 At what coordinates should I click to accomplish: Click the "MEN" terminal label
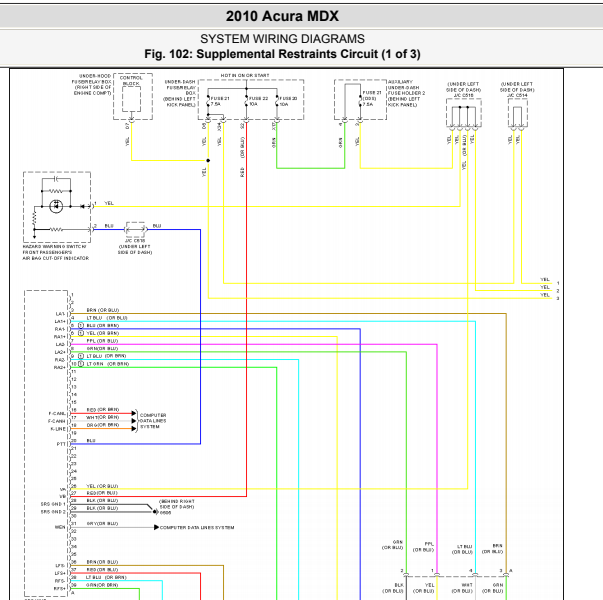[x=60, y=527]
